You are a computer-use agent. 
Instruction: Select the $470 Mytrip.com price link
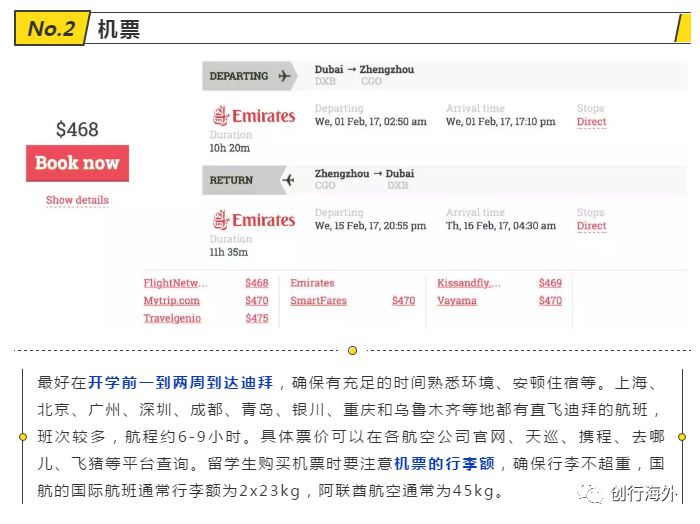(257, 301)
